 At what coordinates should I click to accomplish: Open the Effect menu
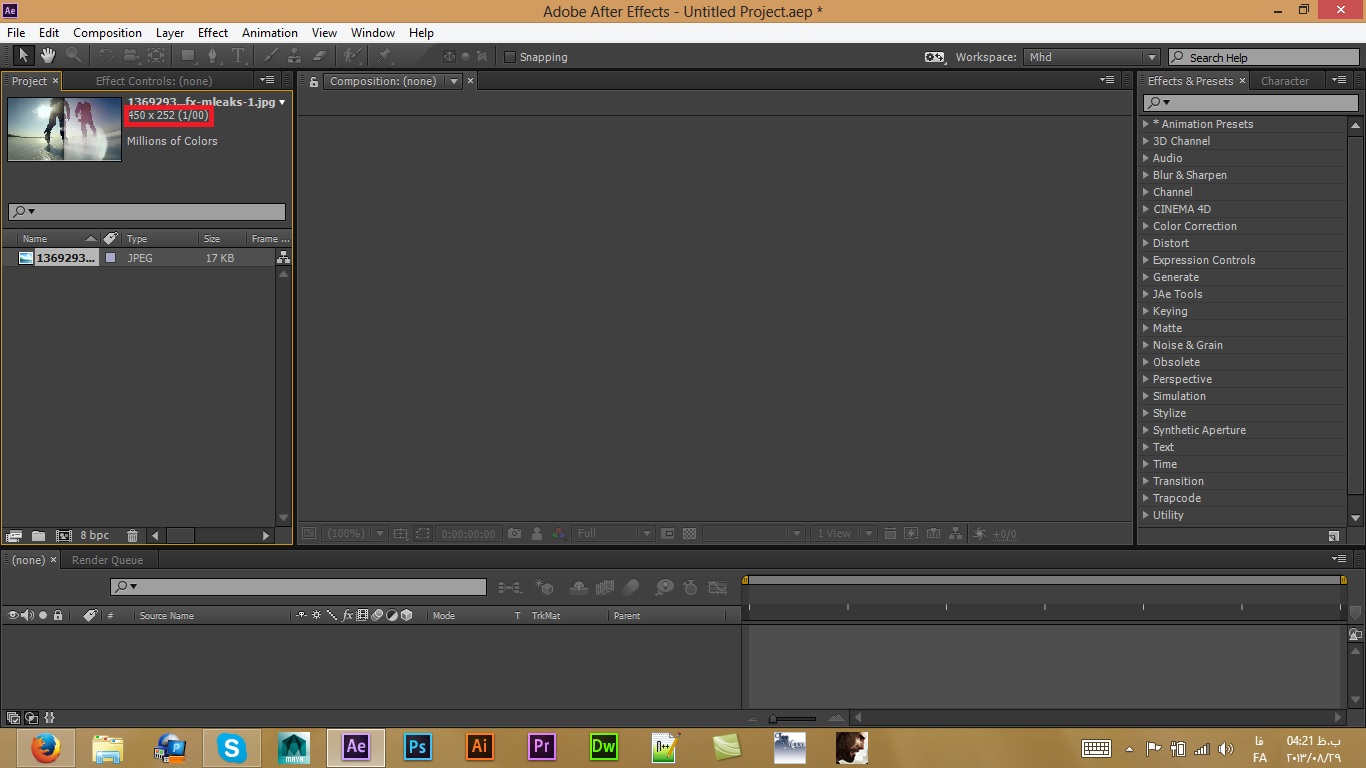coord(213,33)
